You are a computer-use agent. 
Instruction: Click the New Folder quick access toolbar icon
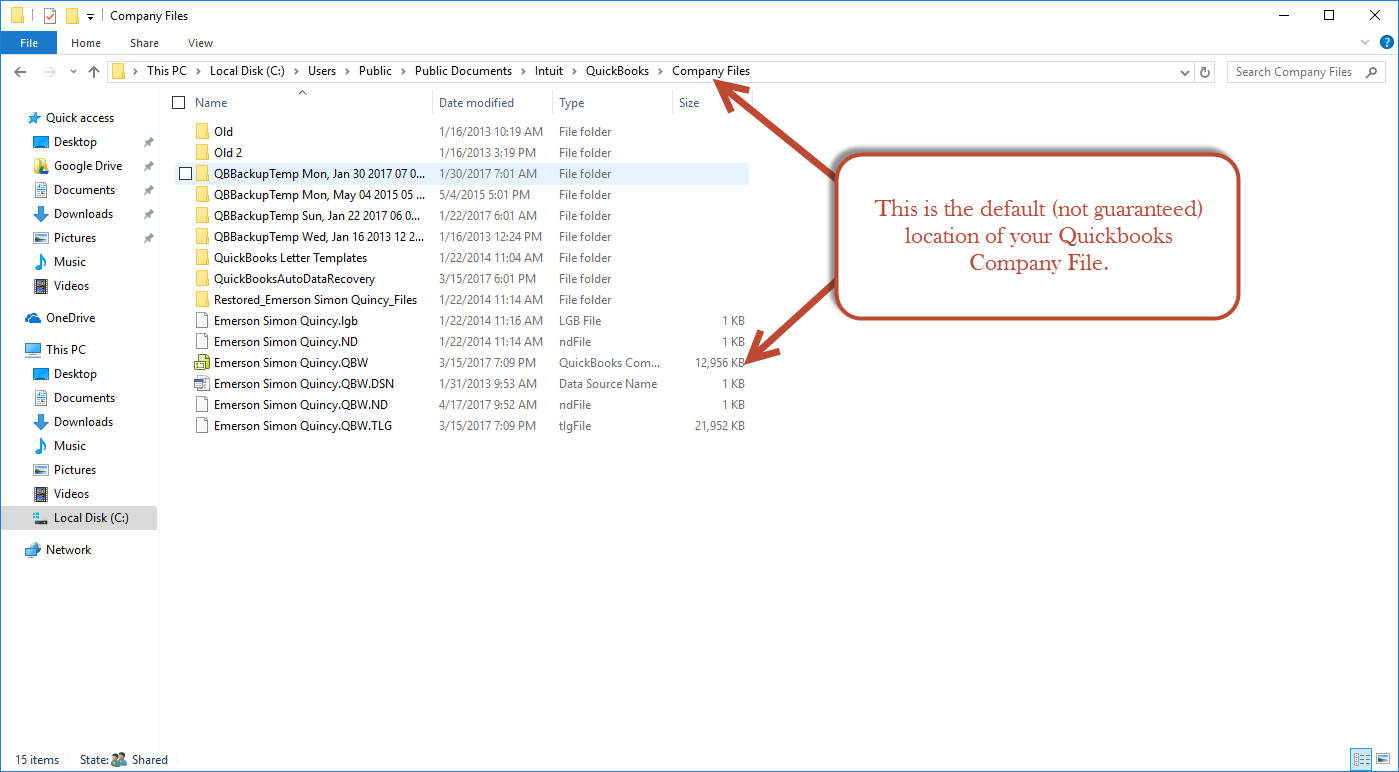pos(72,15)
